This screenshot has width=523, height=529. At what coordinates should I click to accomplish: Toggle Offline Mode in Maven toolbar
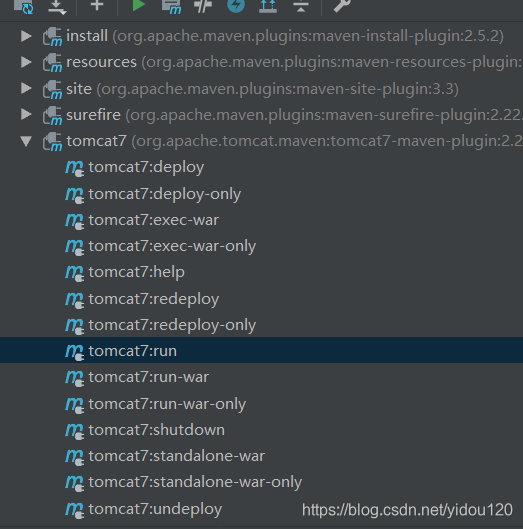pyautogui.click(x=203, y=5)
